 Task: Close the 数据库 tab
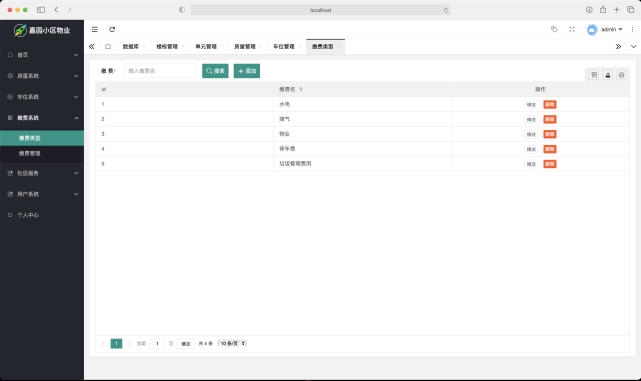(x=144, y=47)
